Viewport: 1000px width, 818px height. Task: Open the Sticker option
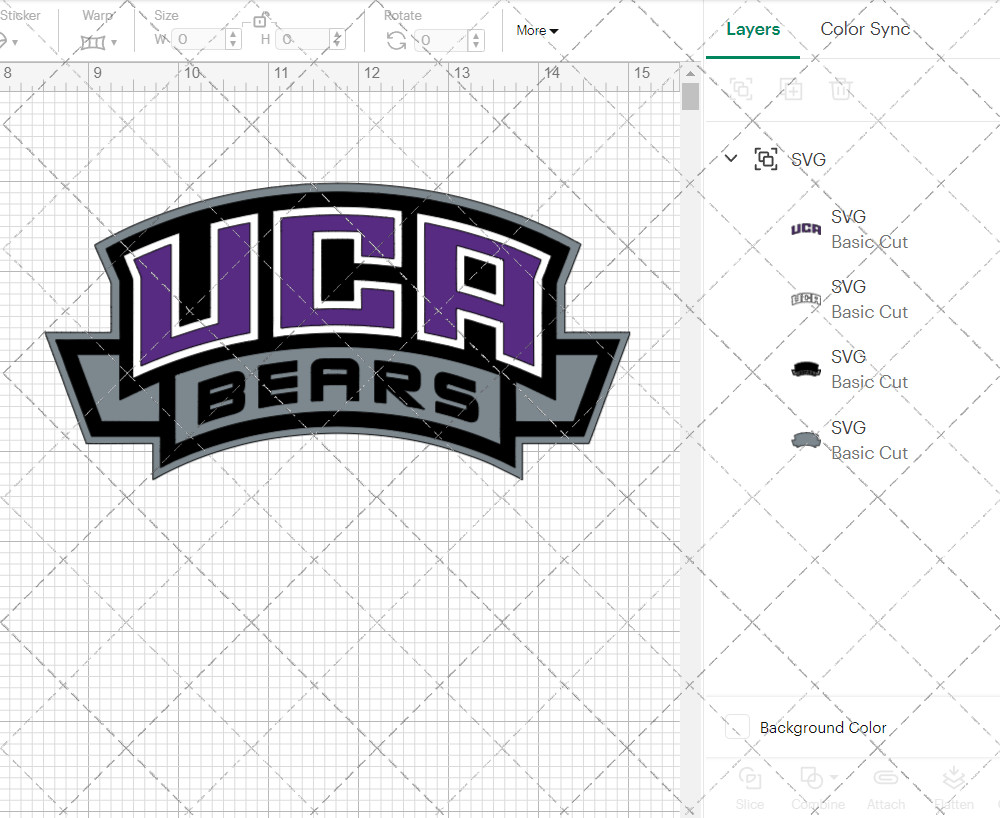12,40
